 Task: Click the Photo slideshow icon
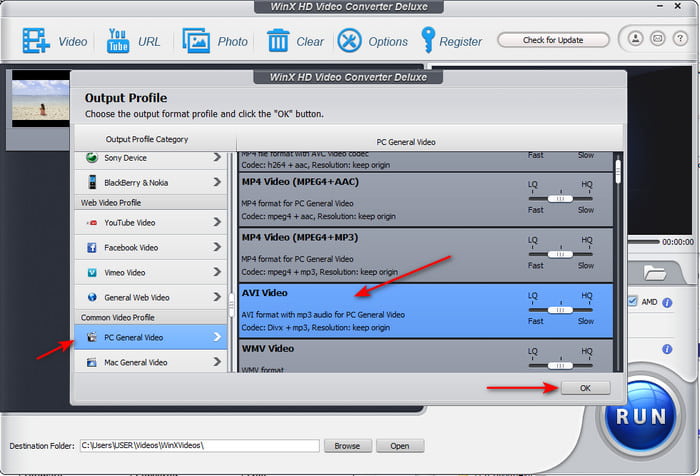[196, 41]
